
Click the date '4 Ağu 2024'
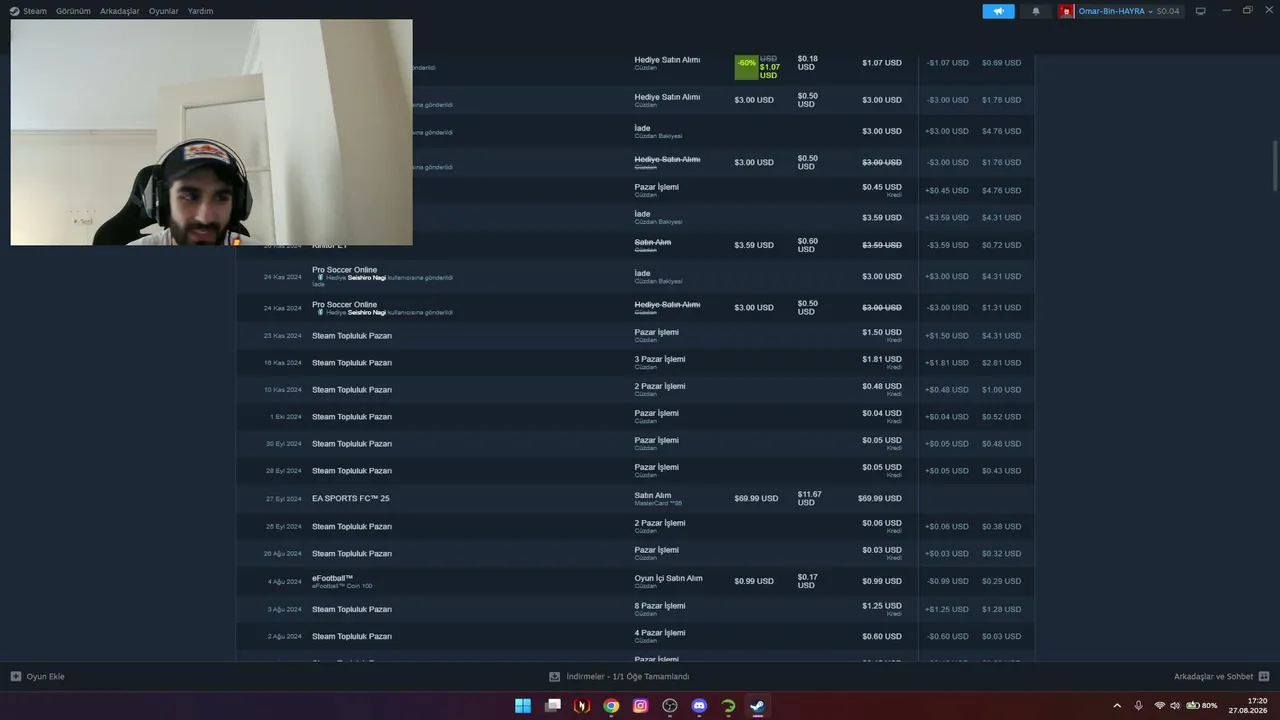[x=284, y=582]
